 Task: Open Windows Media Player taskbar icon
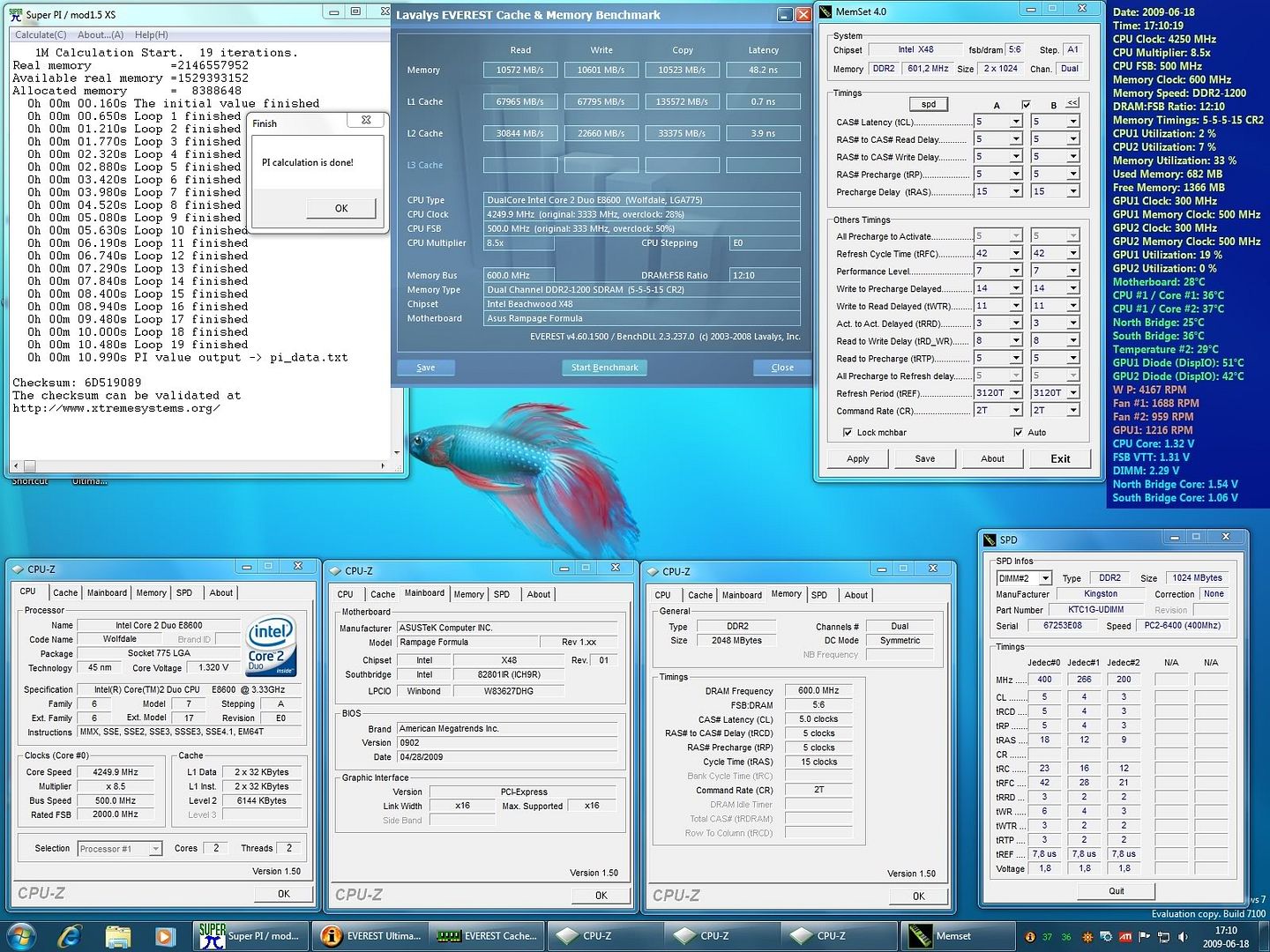pyautogui.click(x=165, y=936)
